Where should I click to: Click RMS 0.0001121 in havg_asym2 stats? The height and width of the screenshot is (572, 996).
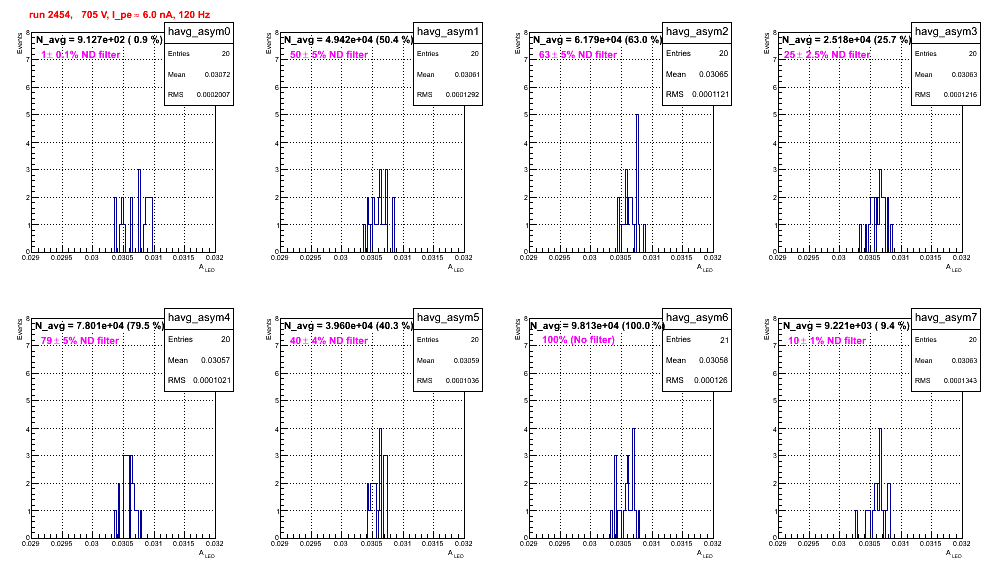tap(697, 94)
